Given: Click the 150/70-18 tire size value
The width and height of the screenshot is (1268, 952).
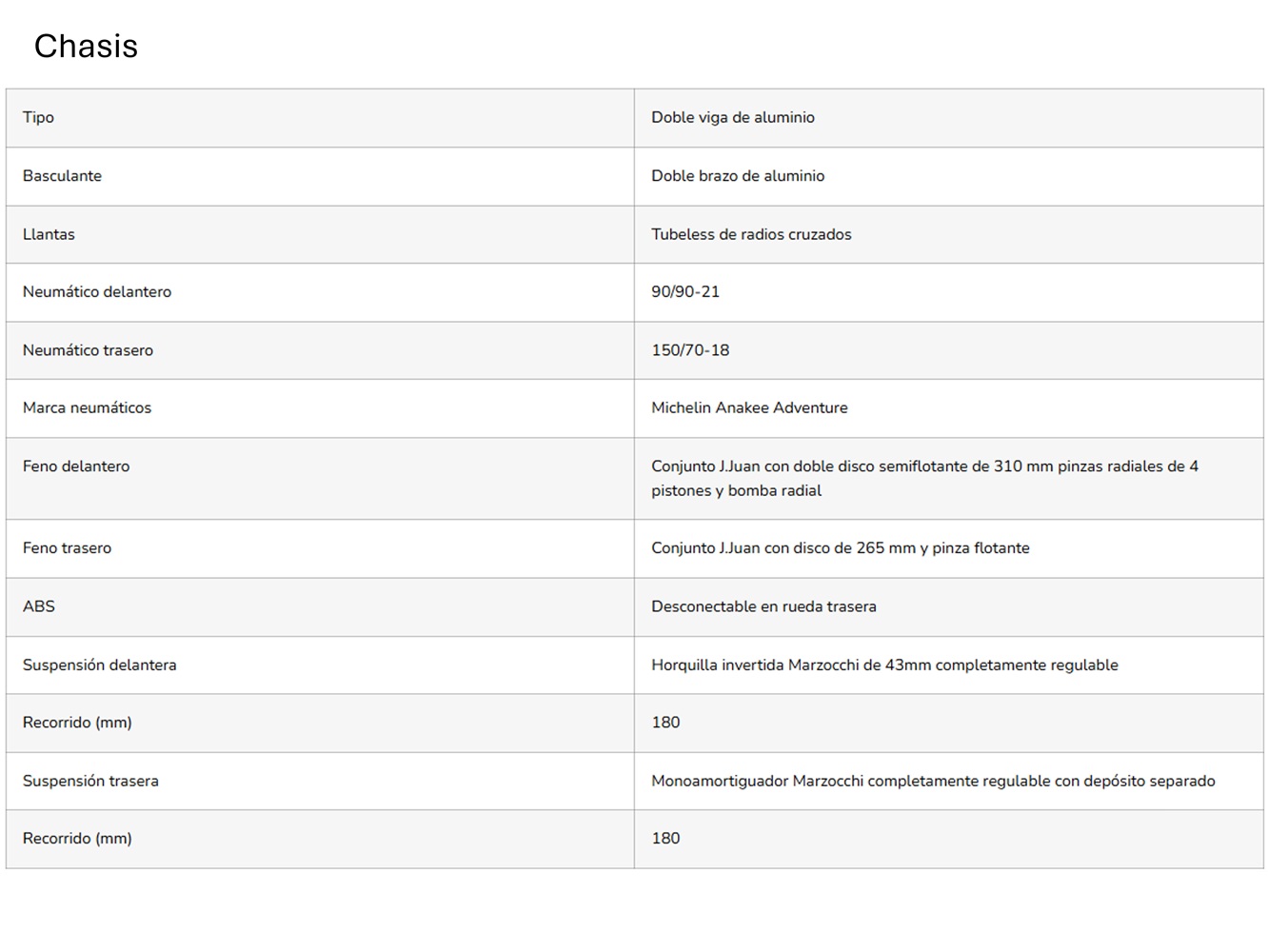Looking at the screenshot, I should pyautogui.click(x=690, y=350).
